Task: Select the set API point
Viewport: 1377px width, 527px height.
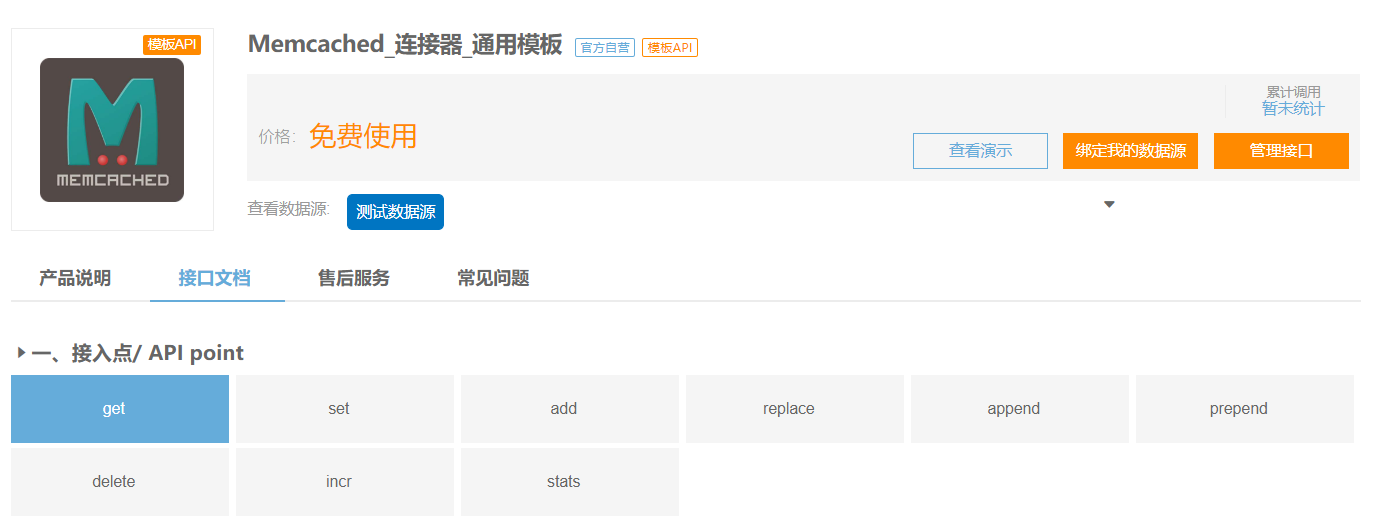Action: [x=345, y=409]
